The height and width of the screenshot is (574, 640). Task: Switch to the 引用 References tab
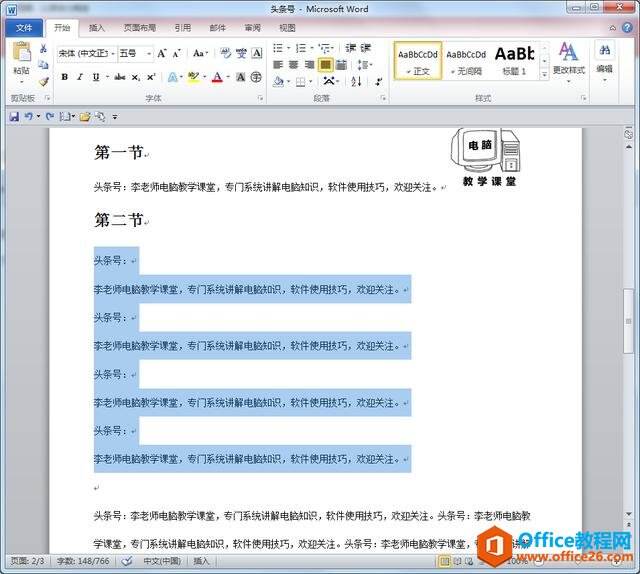point(182,28)
